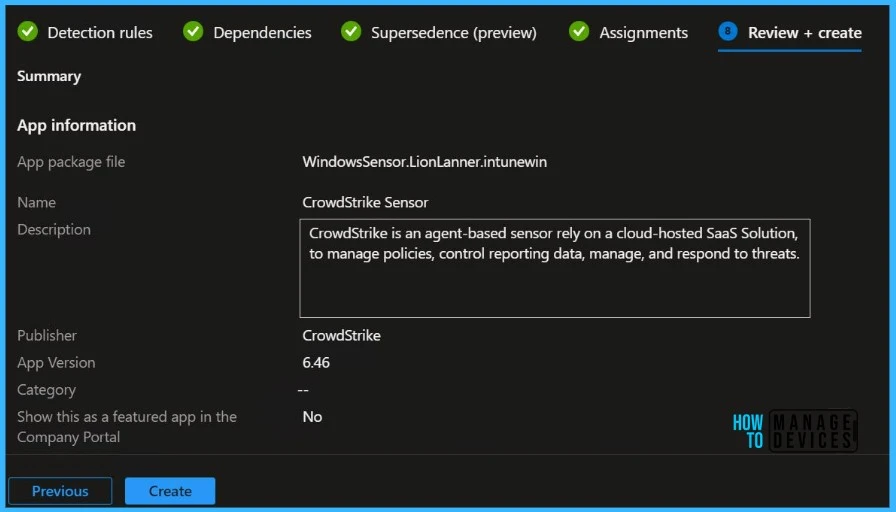The width and height of the screenshot is (896, 512).
Task: Click the App Version value 6.46
Action: [x=316, y=363]
